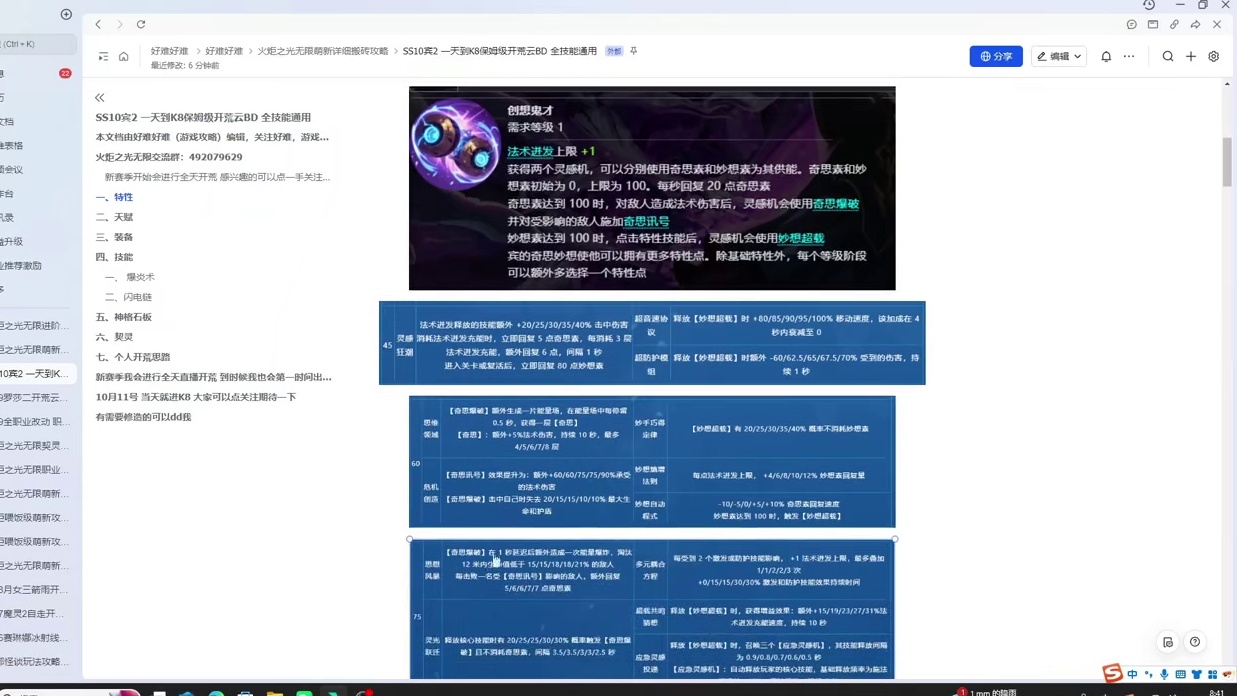Open the settings gear icon

(1214, 57)
